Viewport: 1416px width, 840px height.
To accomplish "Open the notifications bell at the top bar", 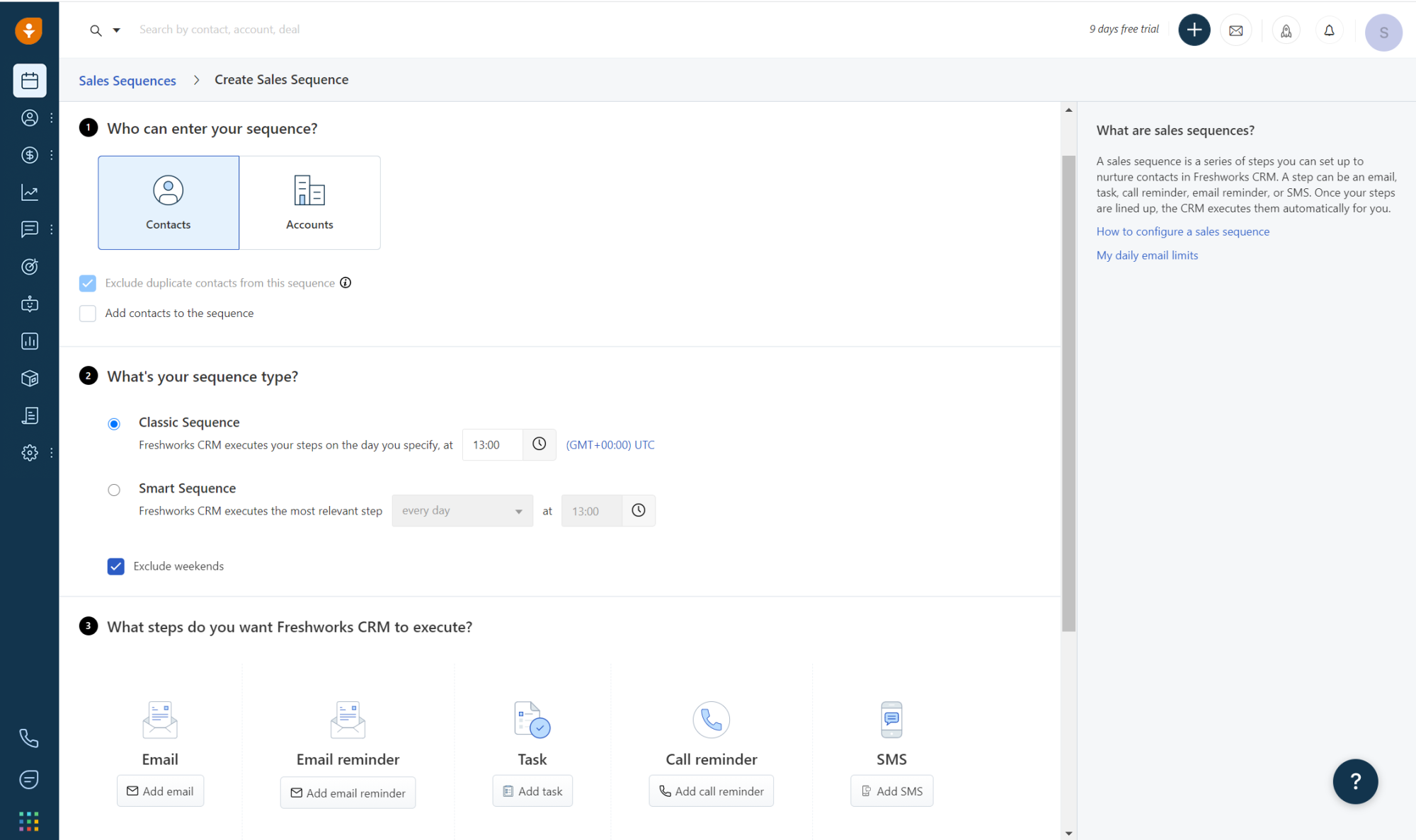I will [1330, 30].
